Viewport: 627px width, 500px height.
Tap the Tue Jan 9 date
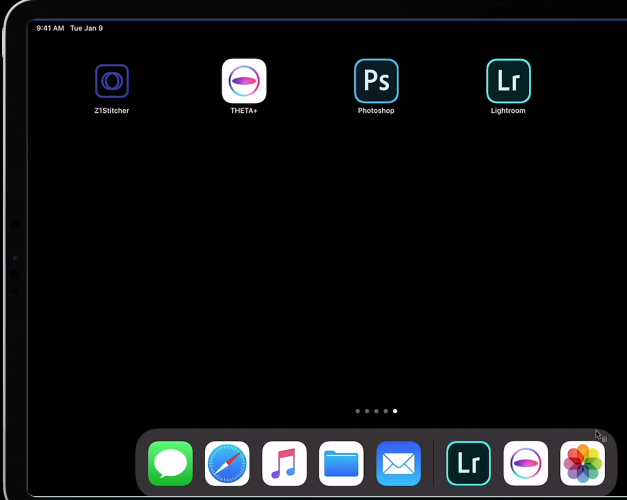coord(86,28)
